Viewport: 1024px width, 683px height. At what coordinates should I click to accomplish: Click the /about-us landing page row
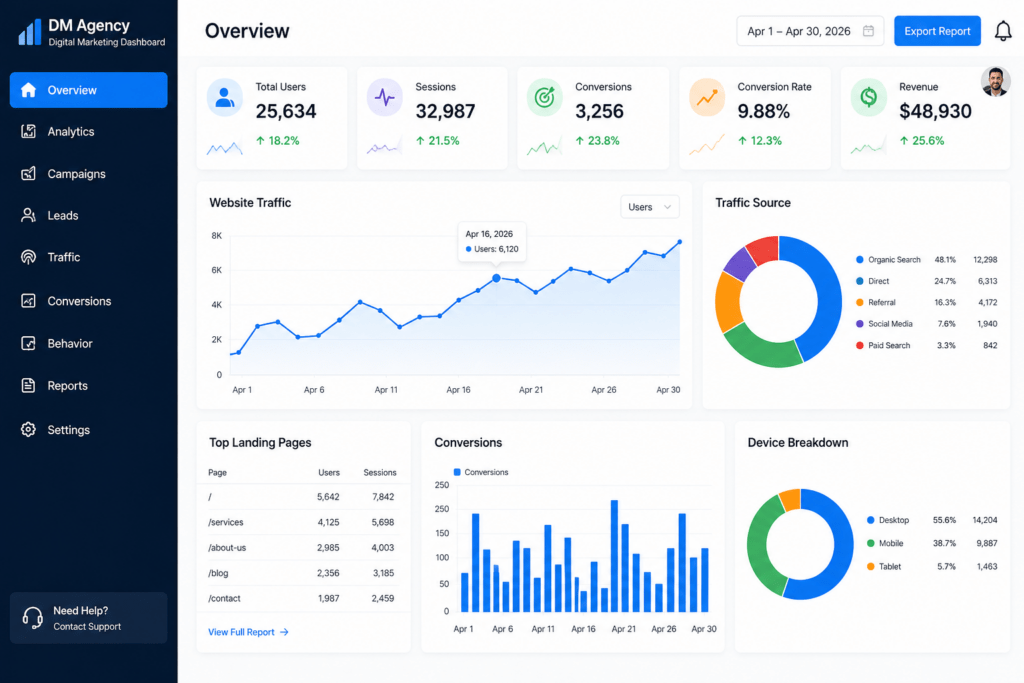(x=303, y=548)
